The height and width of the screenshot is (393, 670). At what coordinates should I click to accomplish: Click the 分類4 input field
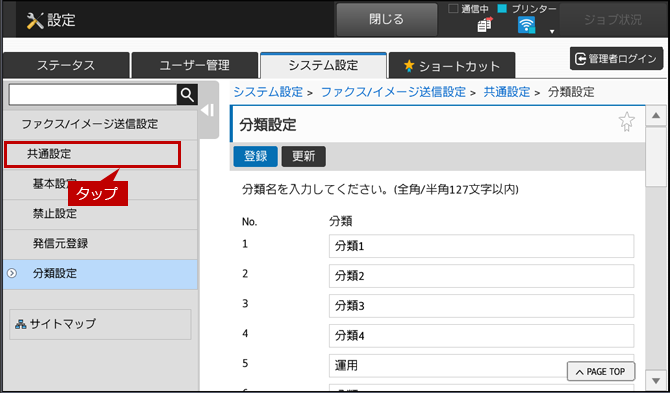(482, 336)
